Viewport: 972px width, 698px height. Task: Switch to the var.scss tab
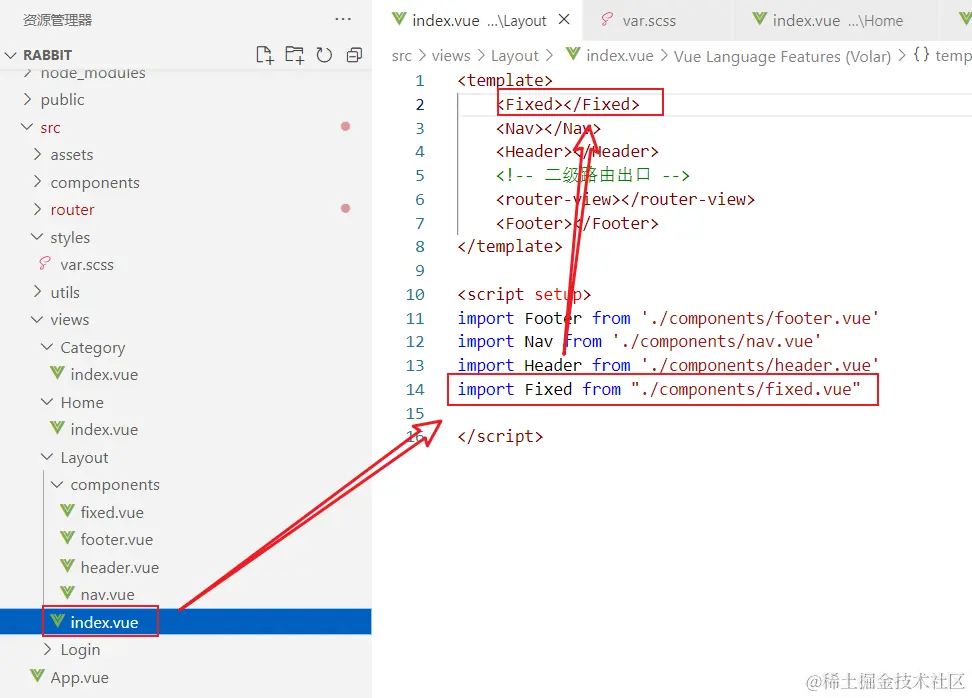coord(649,20)
